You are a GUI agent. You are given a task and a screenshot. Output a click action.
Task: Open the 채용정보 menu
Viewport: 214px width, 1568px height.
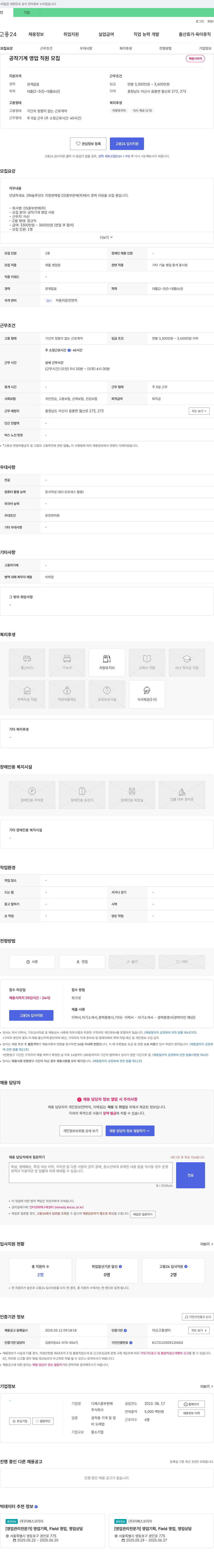click(x=36, y=34)
